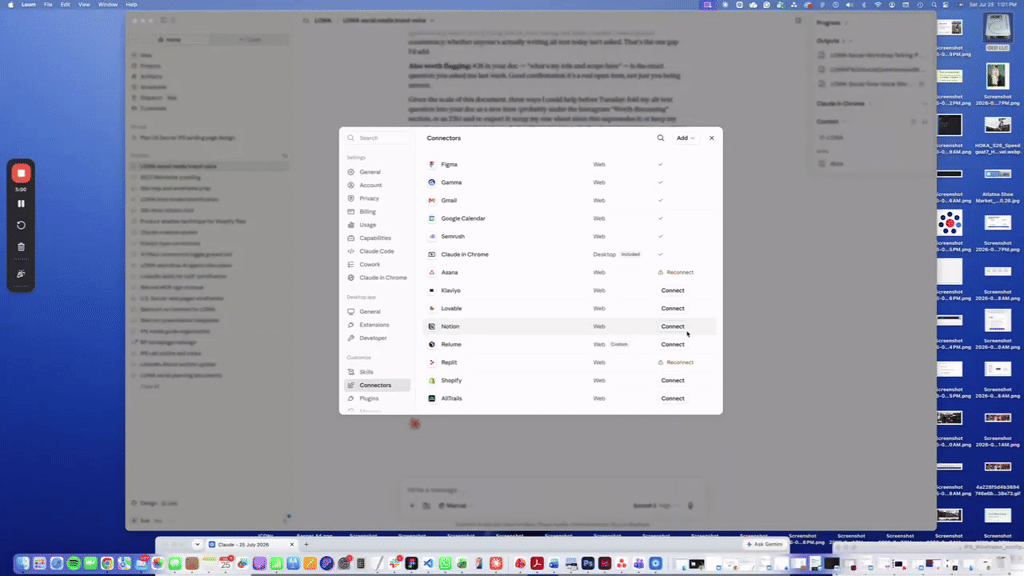
Task: Open Developer settings
Action: coord(373,338)
